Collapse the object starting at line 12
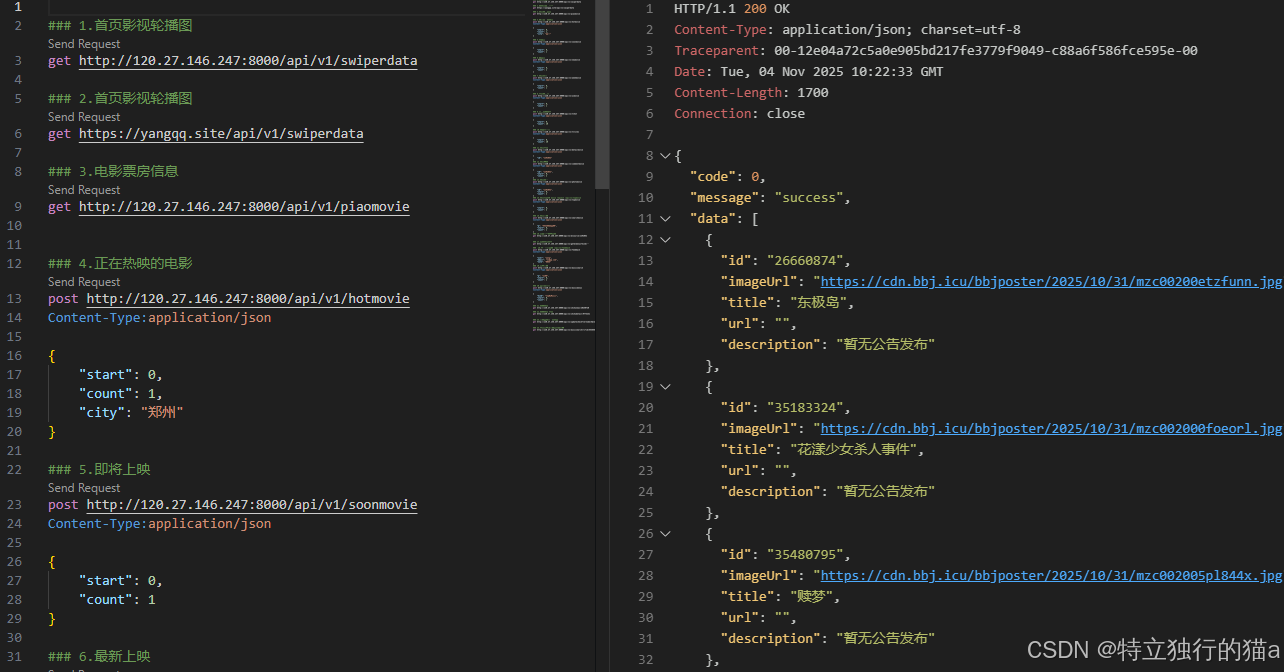 click(x=666, y=240)
